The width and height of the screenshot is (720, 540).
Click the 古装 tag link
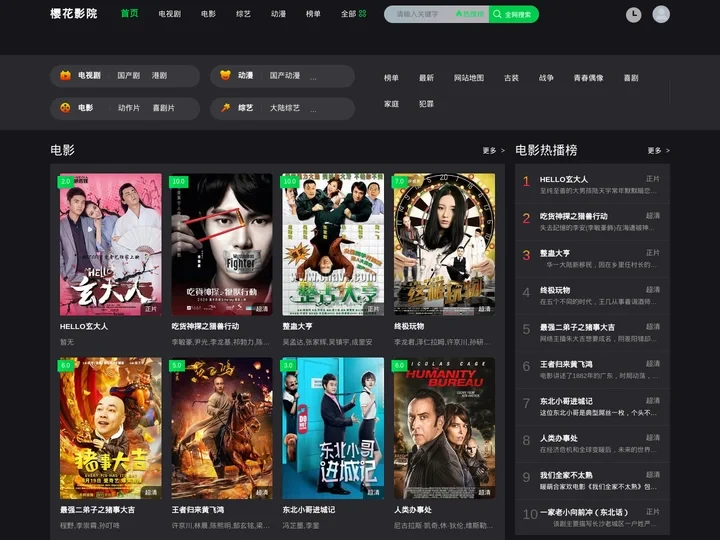[511, 78]
